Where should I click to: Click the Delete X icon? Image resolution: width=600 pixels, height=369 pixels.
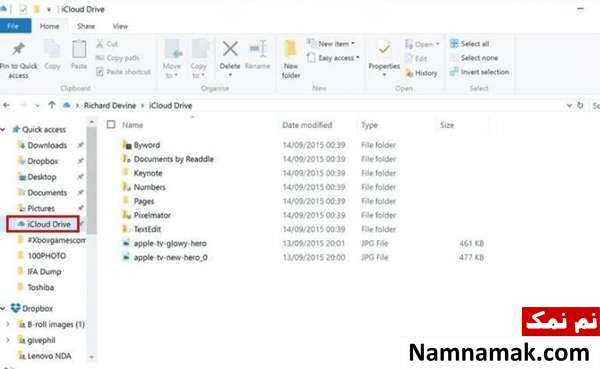click(x=230, y=49)
